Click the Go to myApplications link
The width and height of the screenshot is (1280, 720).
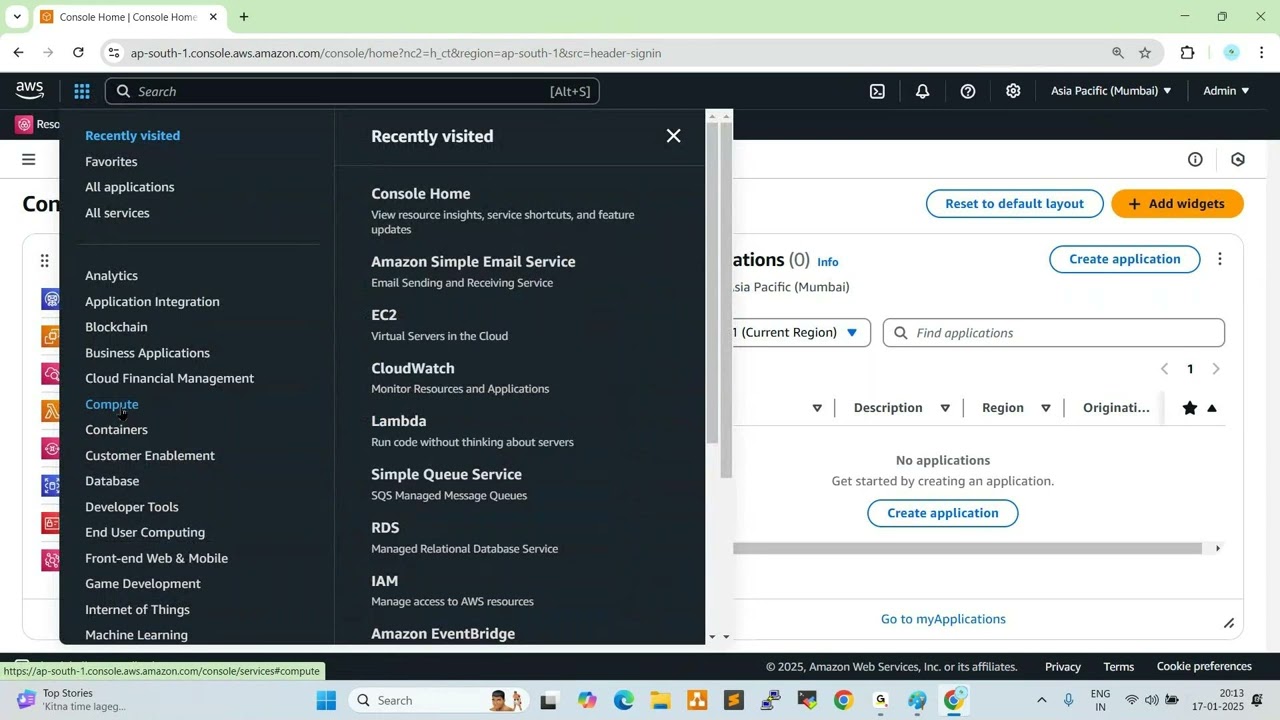[x=943, y=619]
